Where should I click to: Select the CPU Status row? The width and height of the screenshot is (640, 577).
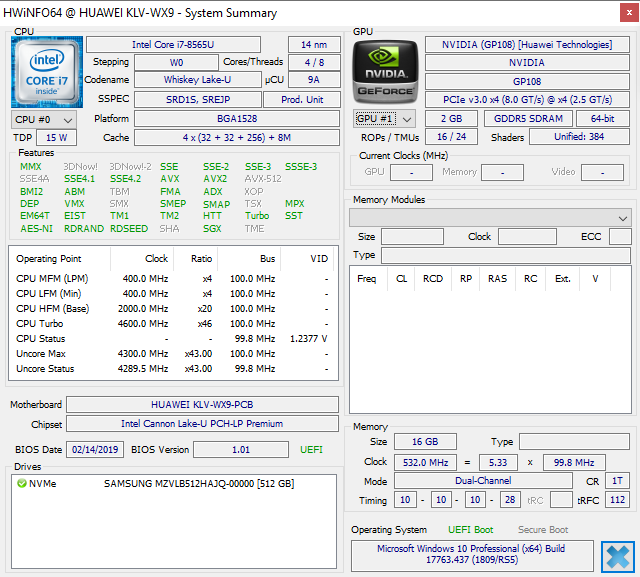tap(173, 339)
